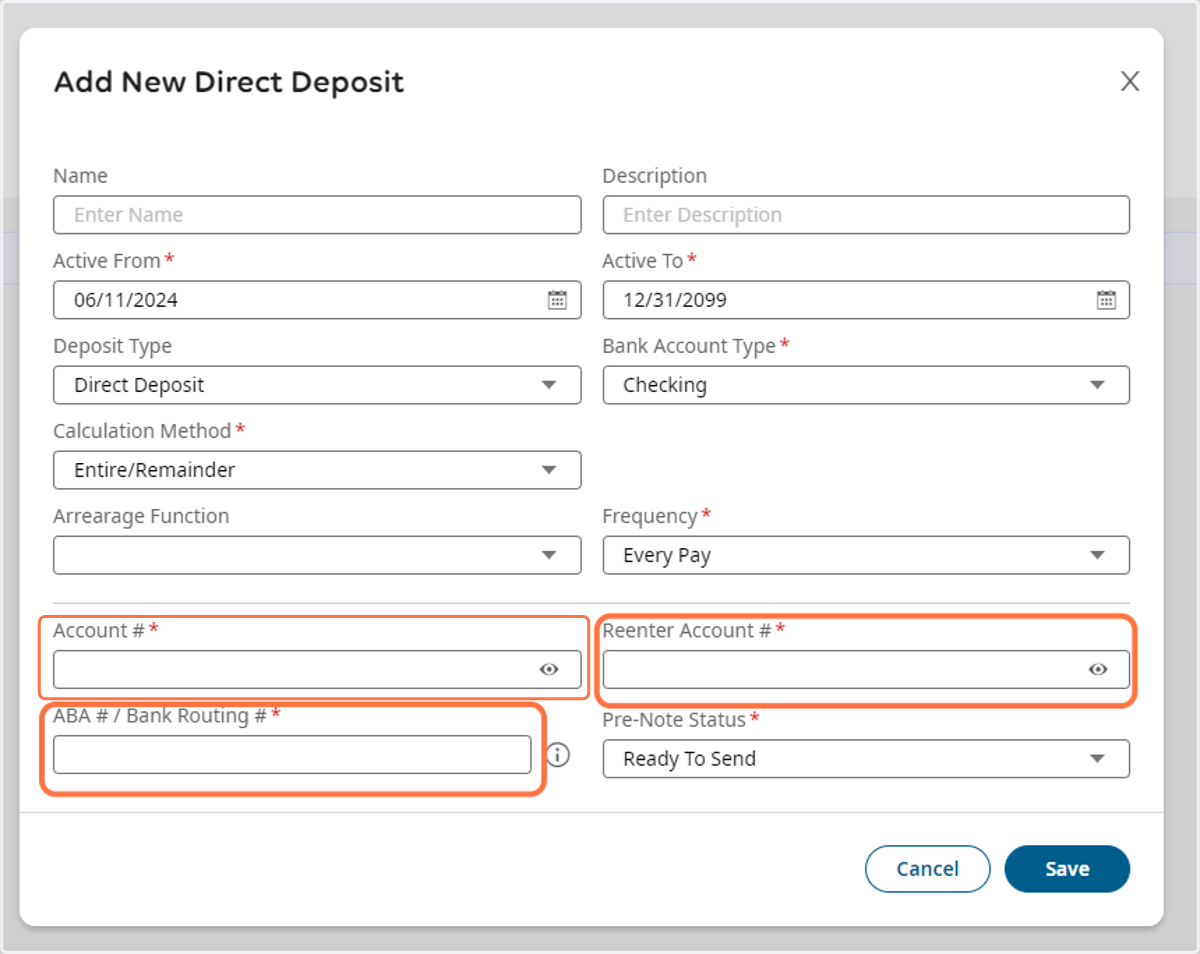Click the 'Add New Direct Deposit' title text
The image size is (1200, 954).
[229, 82]
